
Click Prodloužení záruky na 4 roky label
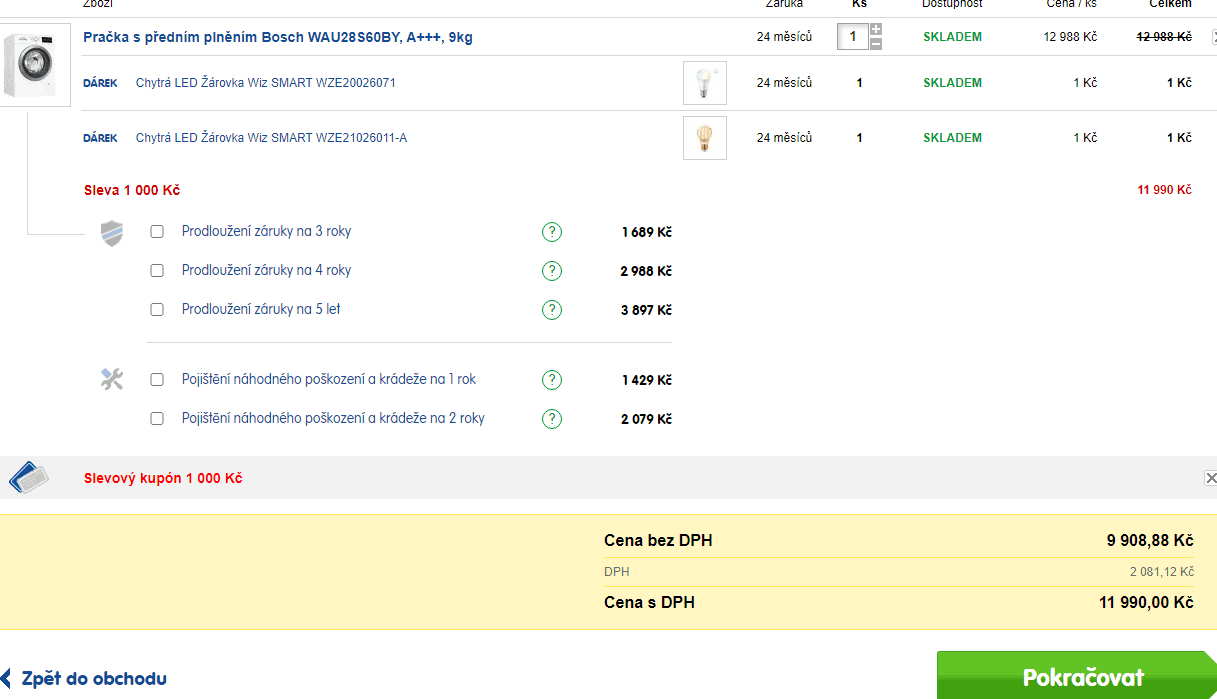(x=266, y=271)
